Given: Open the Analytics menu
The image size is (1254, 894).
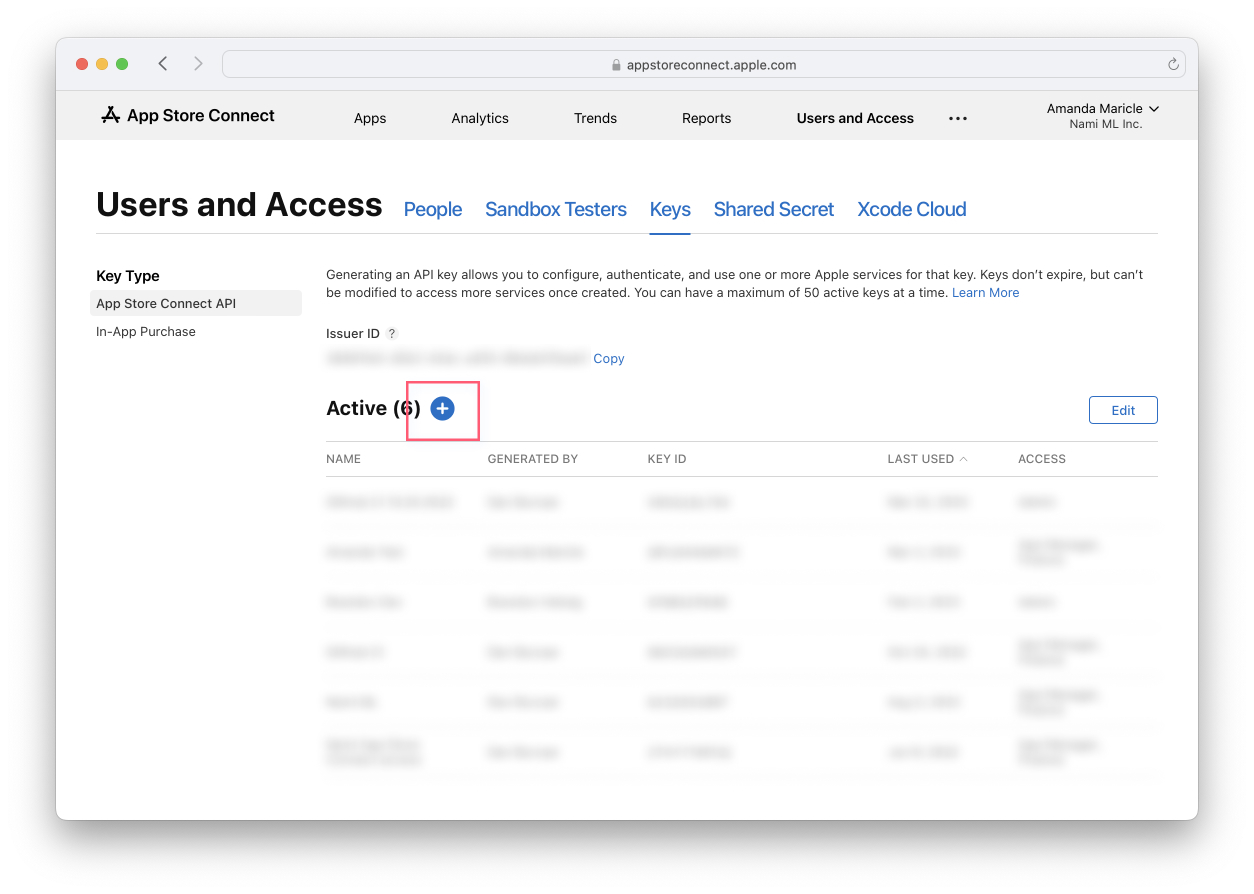Looking at the screenshot, I should click(x=480, y=118).
